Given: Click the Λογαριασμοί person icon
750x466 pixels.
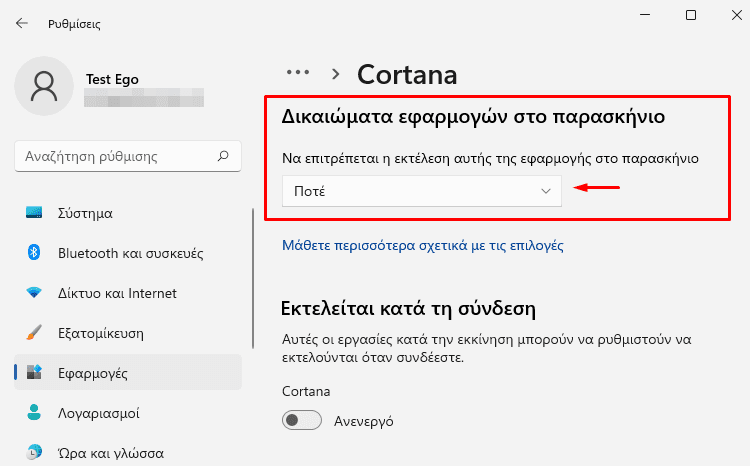Looking at the screenshot, I should click(34, 412).
